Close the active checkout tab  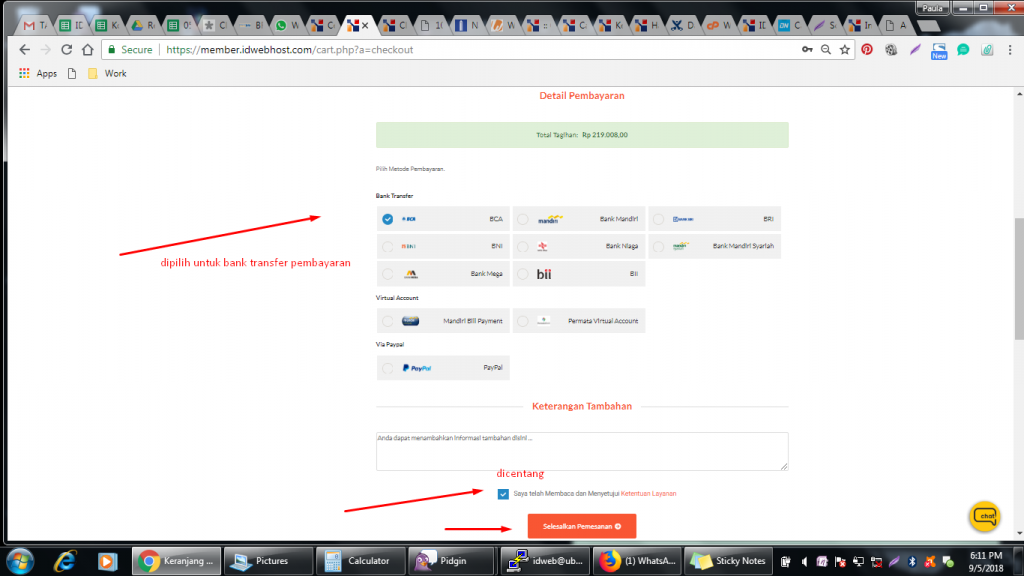click(365, 25)
